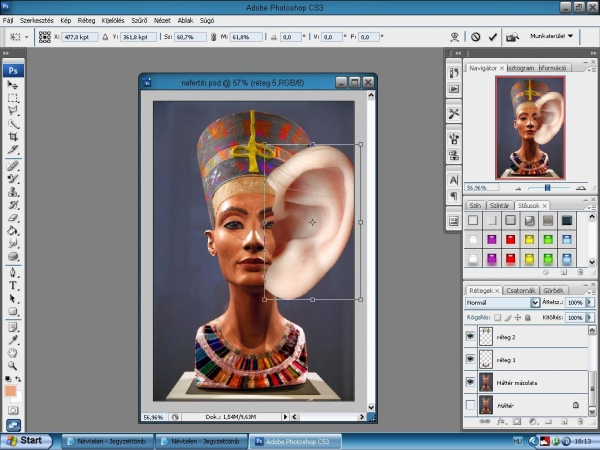Screen dimensions: 600x450
Task: Select the Rectangular Marquee tool
Action: (x=13, y=98)
